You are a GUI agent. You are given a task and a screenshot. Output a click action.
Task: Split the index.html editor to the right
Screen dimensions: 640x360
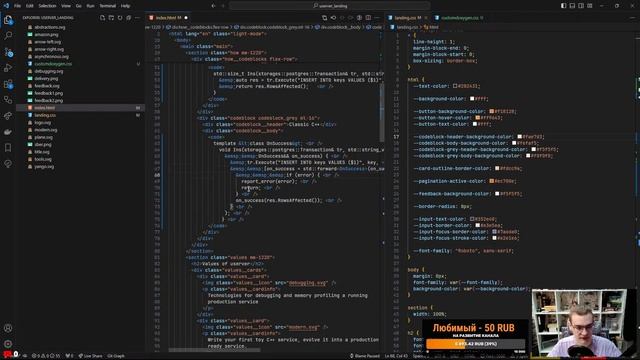(368, 18)
